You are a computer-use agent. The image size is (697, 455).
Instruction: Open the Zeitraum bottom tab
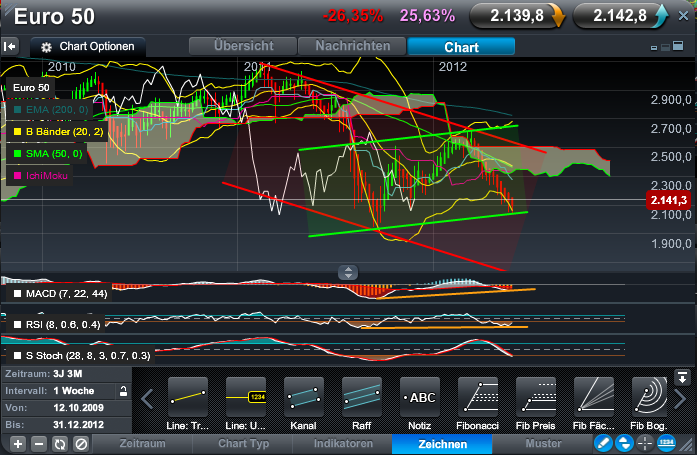coord(142,444)
